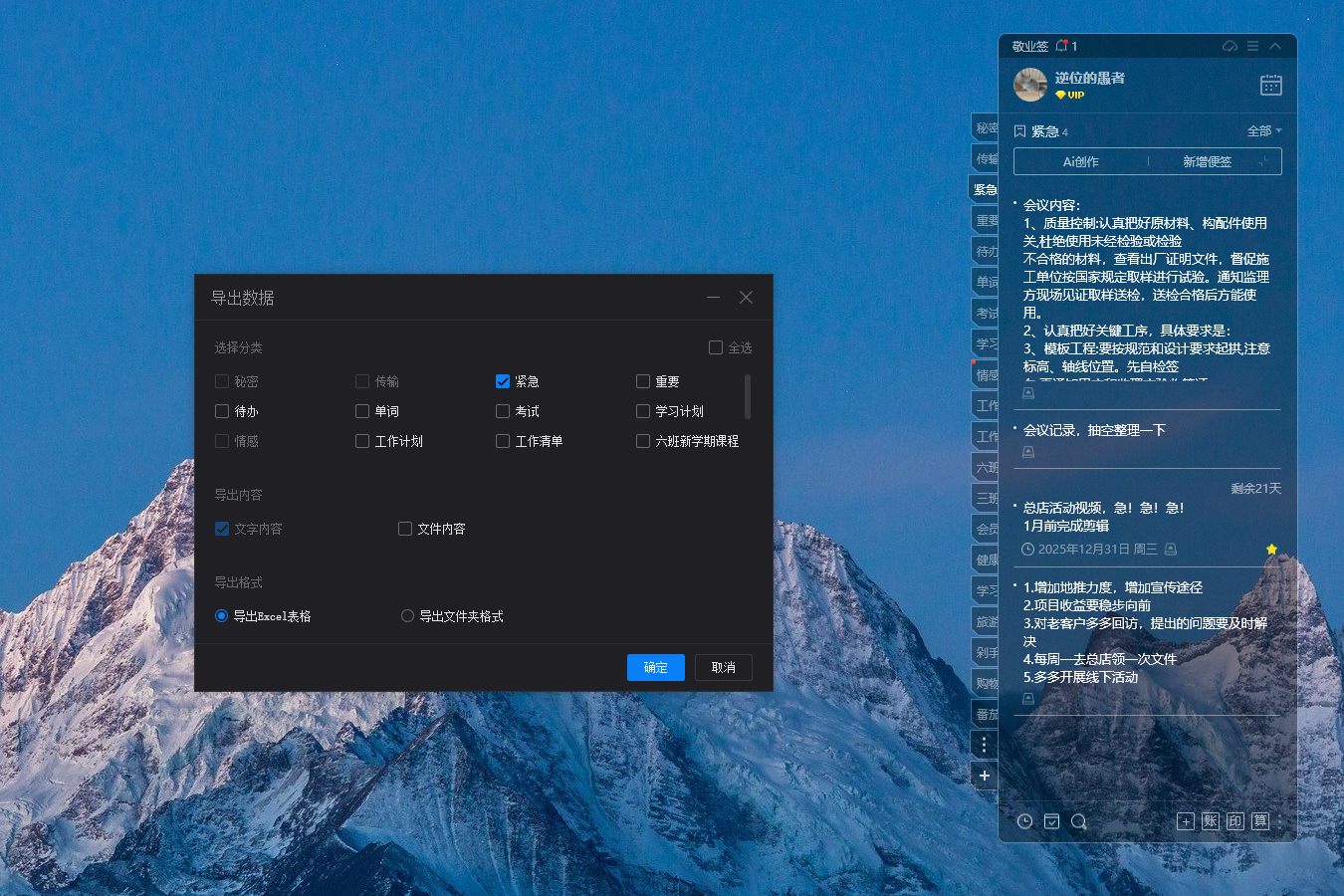
Task: Click the star marker on the pinned note
Action: [1271, 549]
